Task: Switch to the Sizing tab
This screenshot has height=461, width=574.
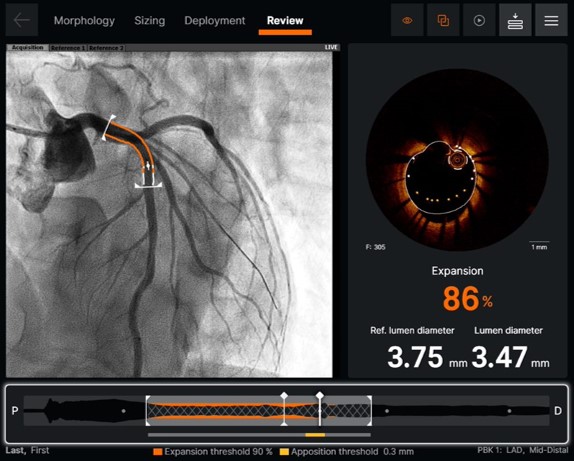Action: point(149,21)
